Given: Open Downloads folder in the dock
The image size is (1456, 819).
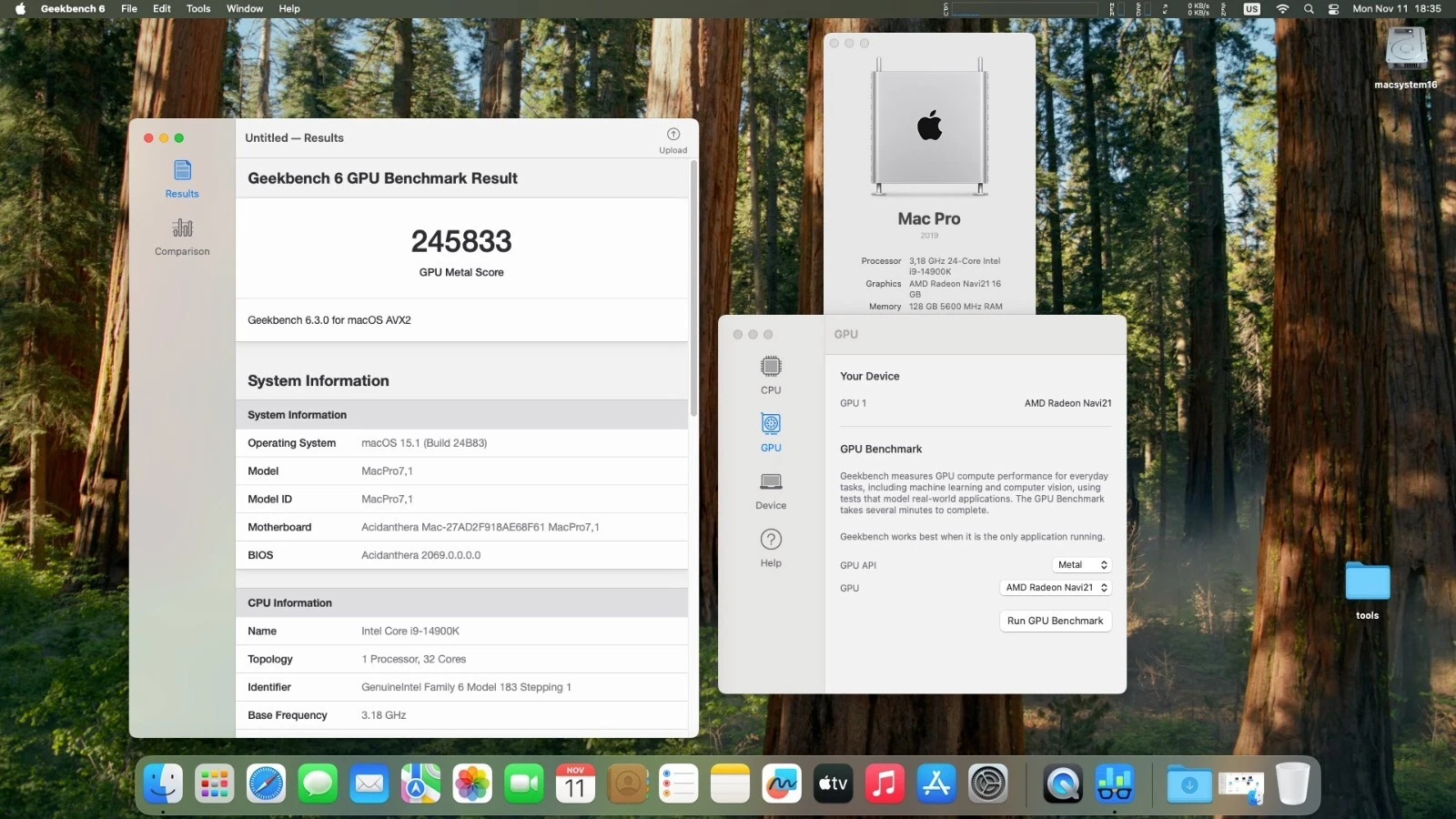Looking at the screenshot, I should click(x=1189, y=783).
